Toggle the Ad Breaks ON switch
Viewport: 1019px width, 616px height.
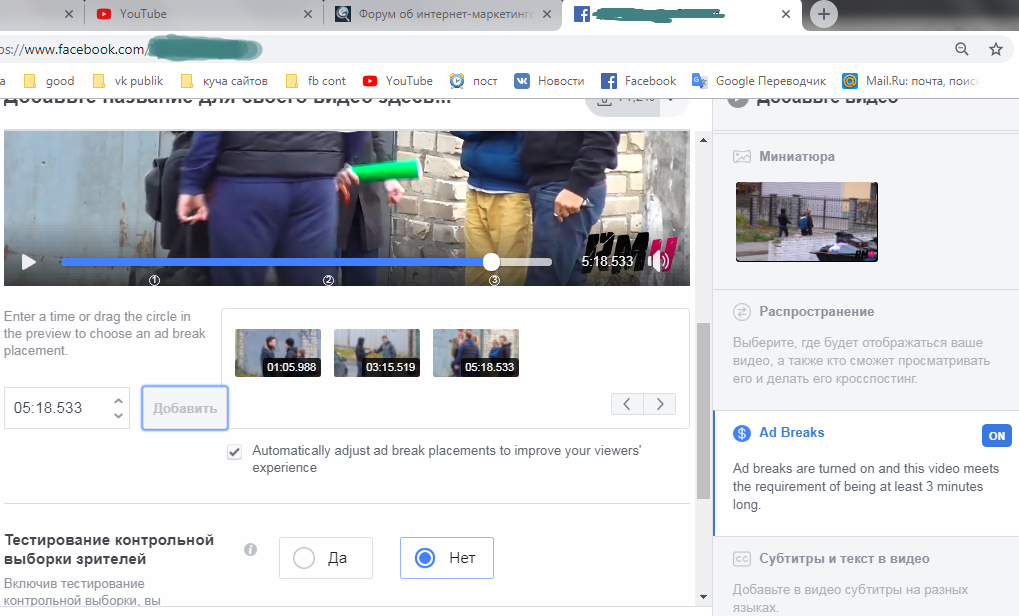(x=996, y=436)
